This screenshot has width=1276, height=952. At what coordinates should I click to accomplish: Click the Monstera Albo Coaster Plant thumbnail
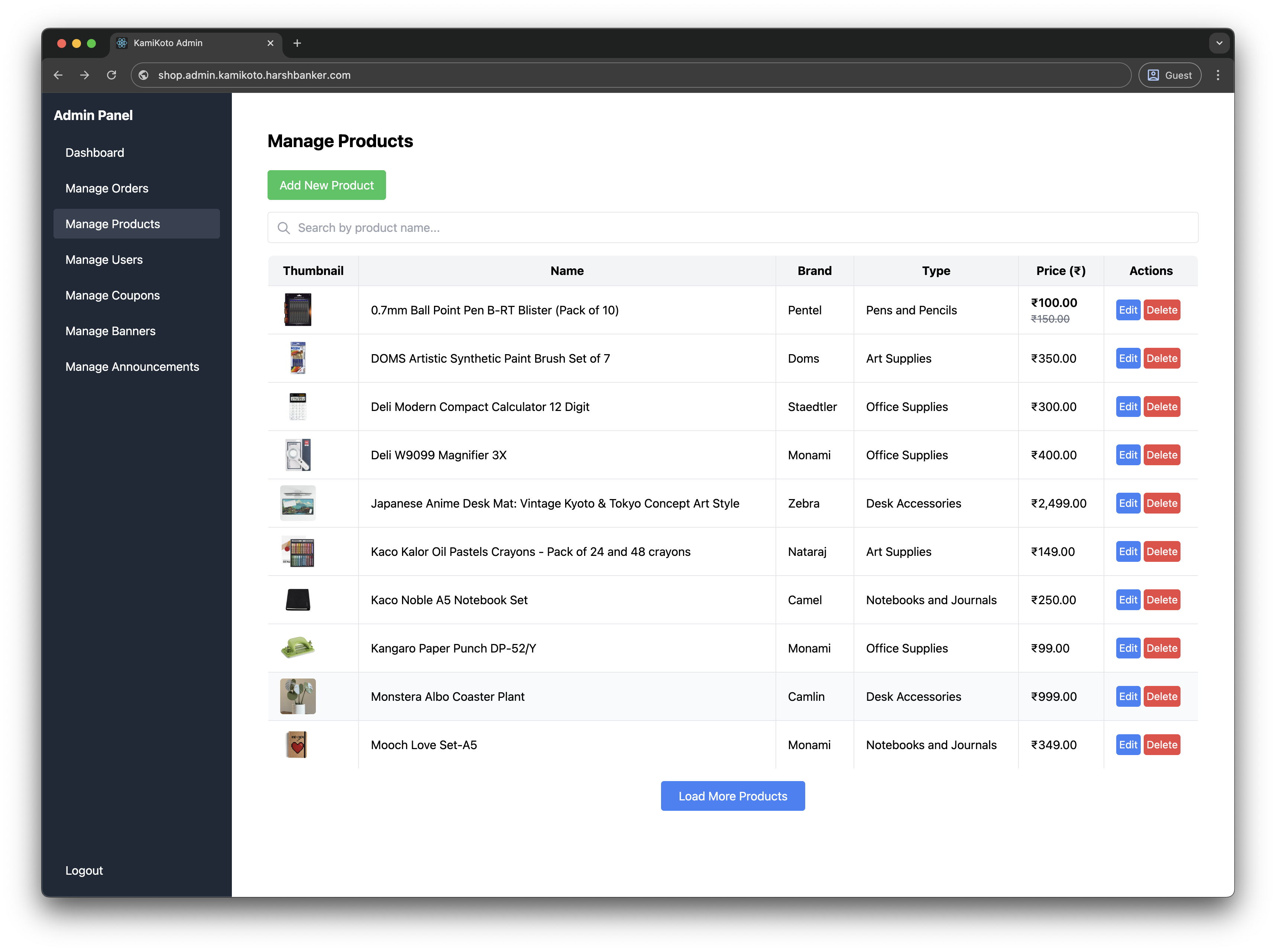click(297, 696)
